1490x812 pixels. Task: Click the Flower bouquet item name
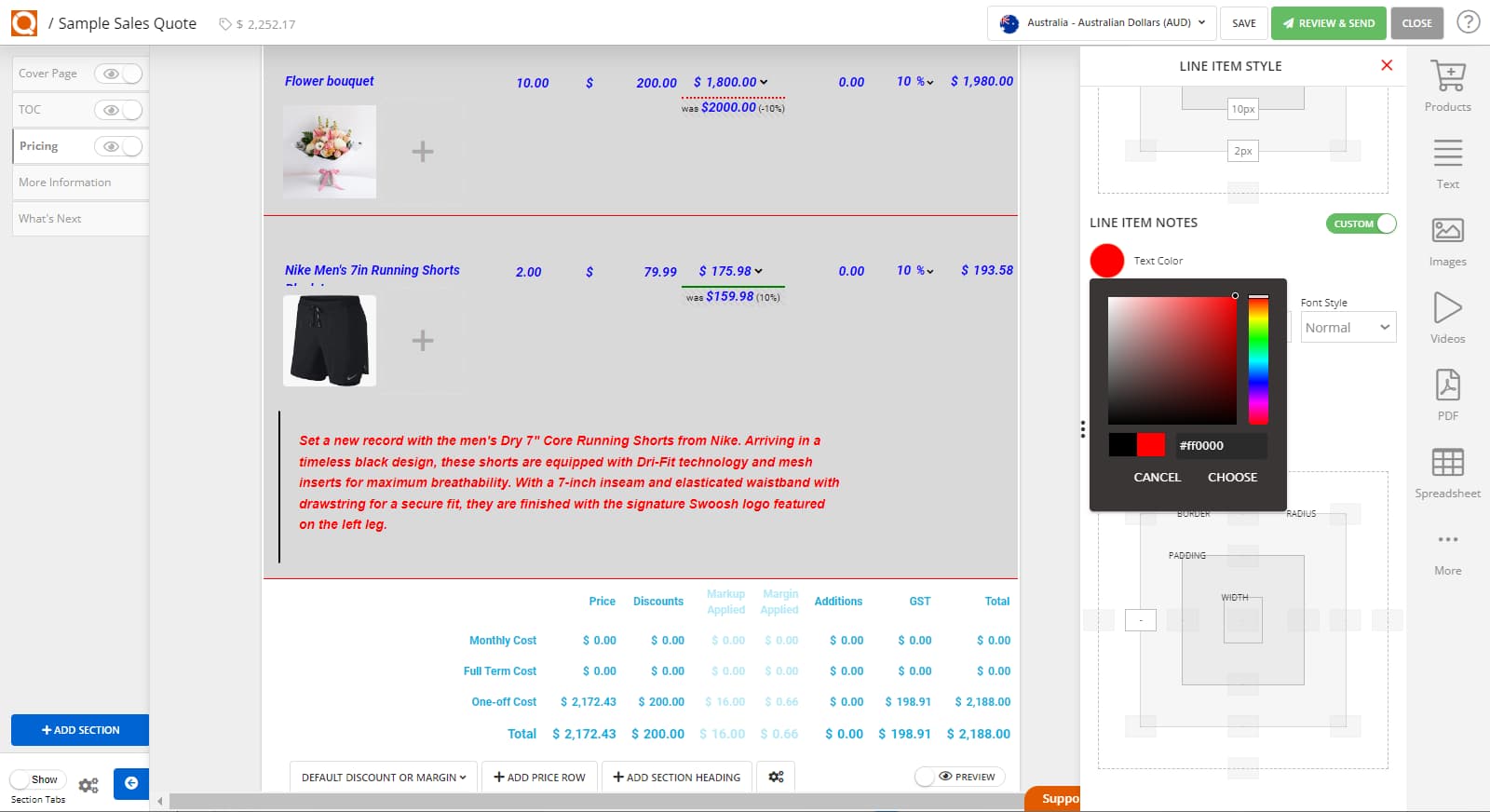[330, 81]
